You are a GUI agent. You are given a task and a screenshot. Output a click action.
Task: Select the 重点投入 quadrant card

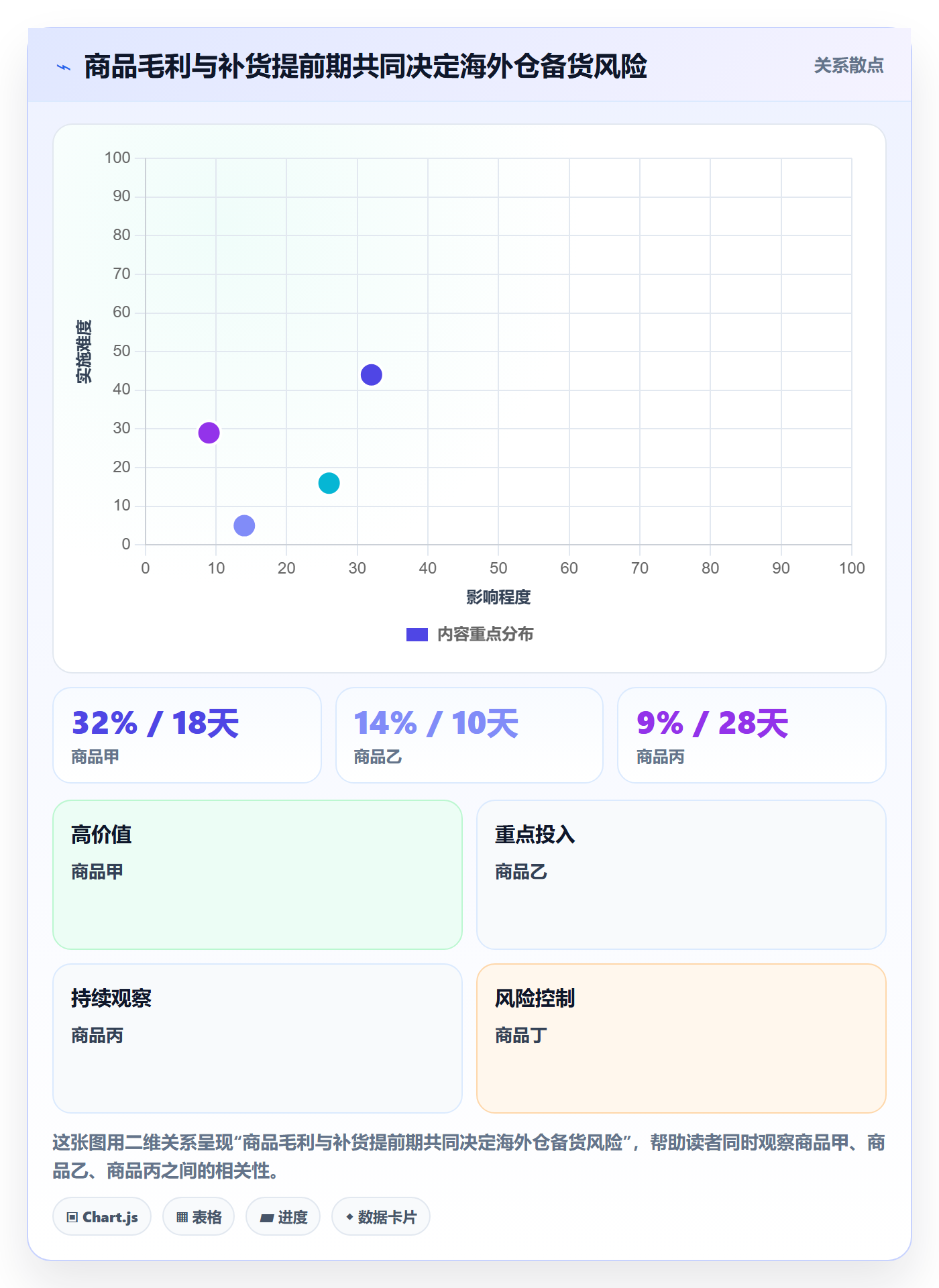click(x=681, y=875)
